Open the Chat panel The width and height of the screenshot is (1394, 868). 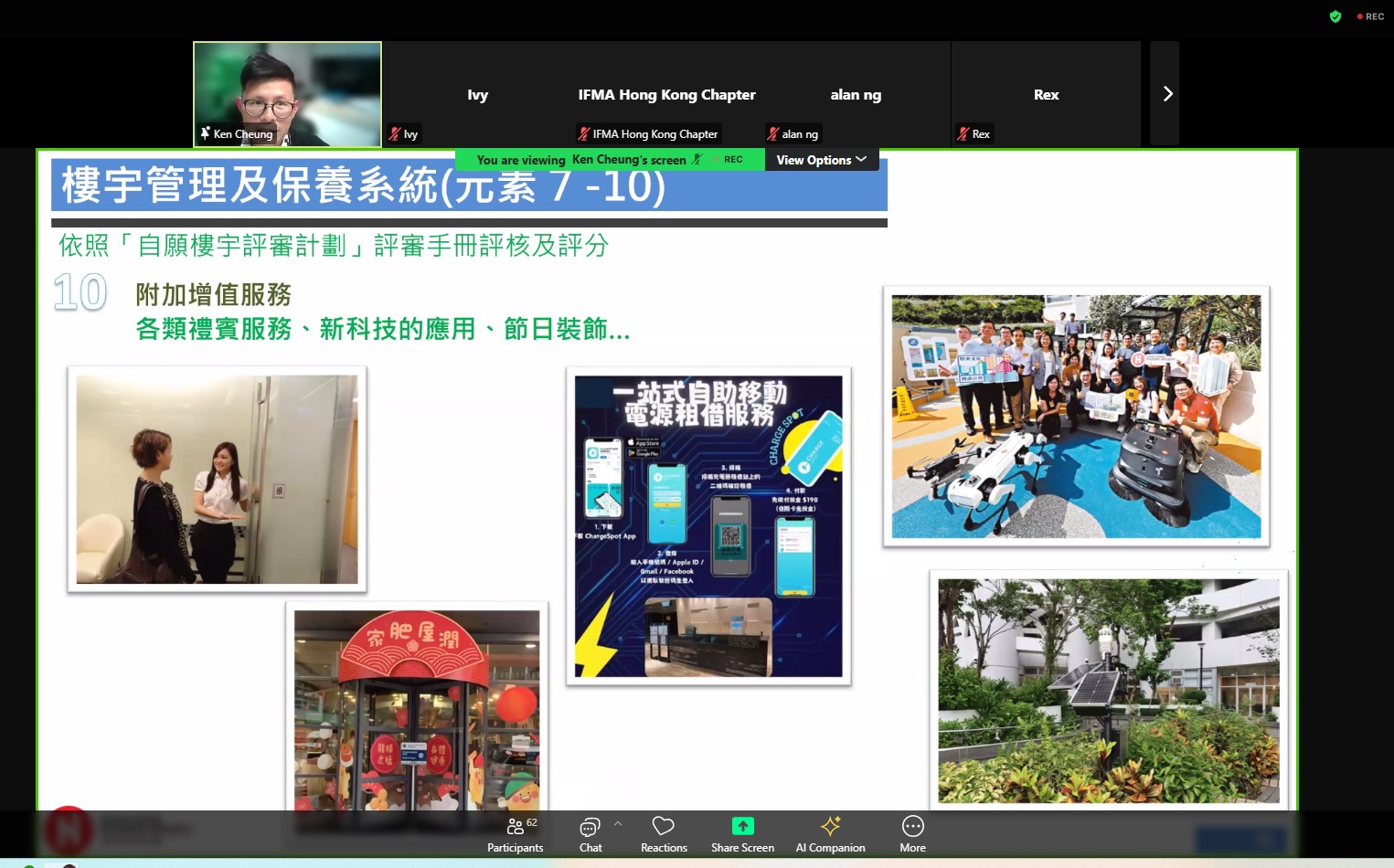[590, 833]
